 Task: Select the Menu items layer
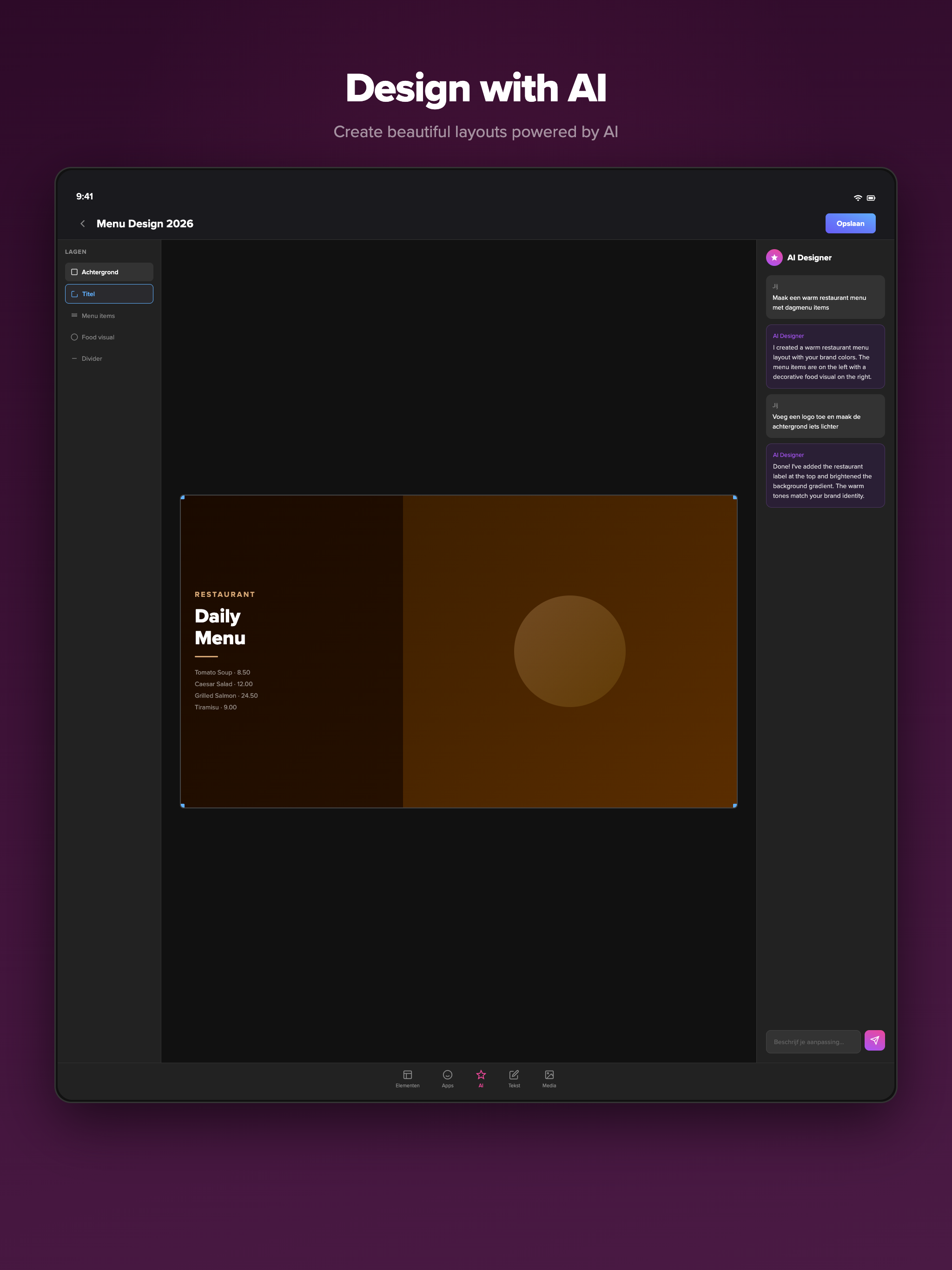pyautogui.click(x=109, y=316)
